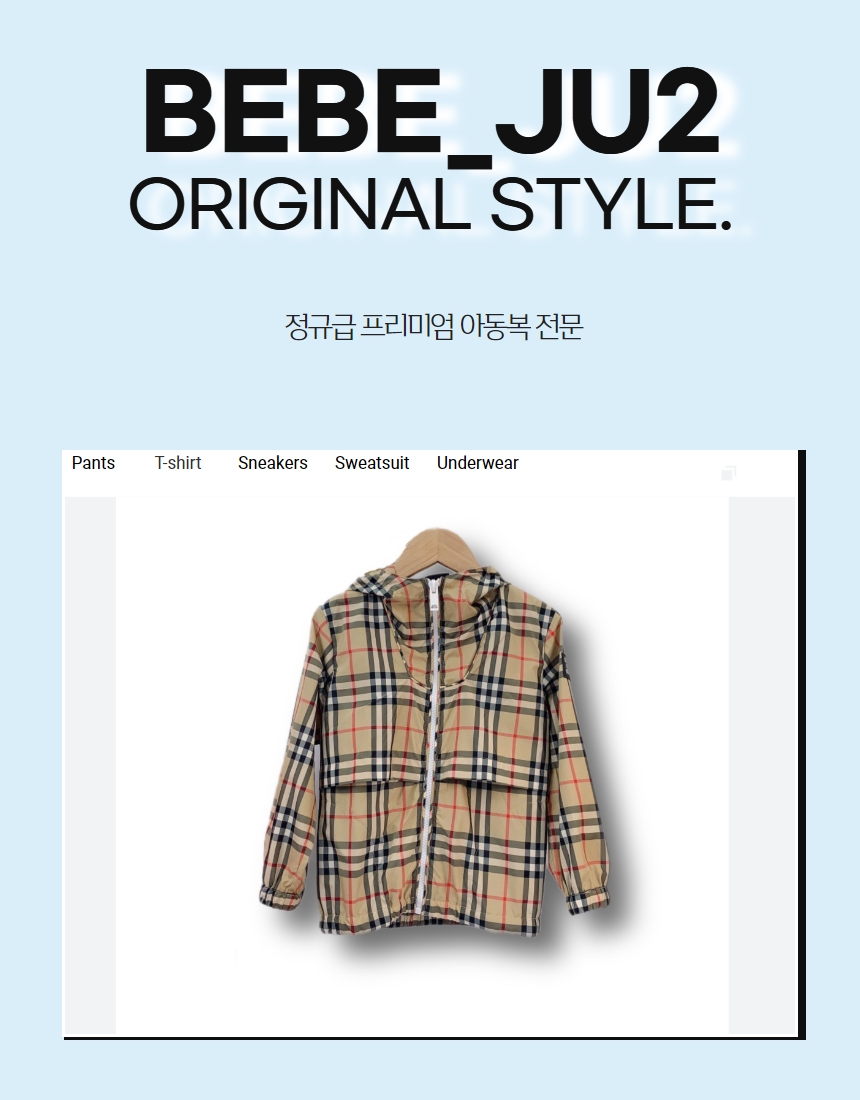Screen dimensions: 860x1100
Task: Click the left gray side strip
Action: coord(90,765)
